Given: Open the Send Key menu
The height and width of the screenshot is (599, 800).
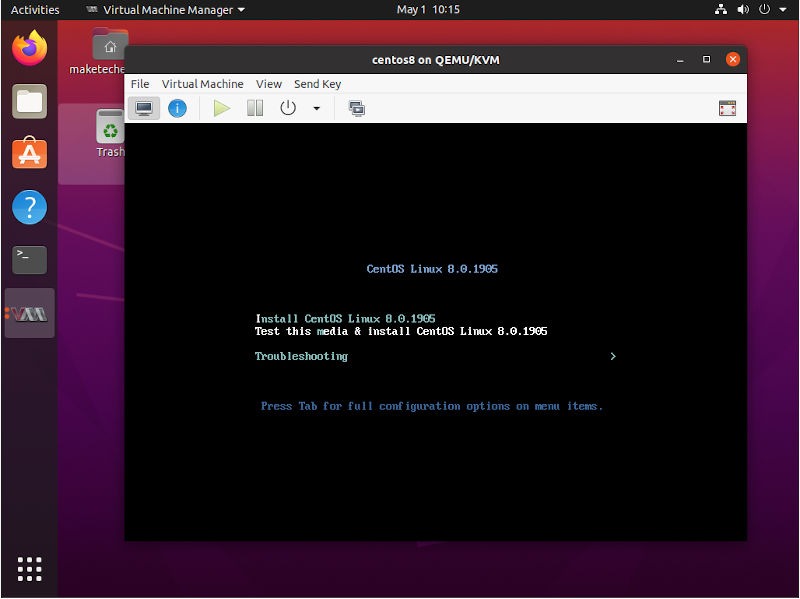Looking at the screenshot, I should point(318,84).
